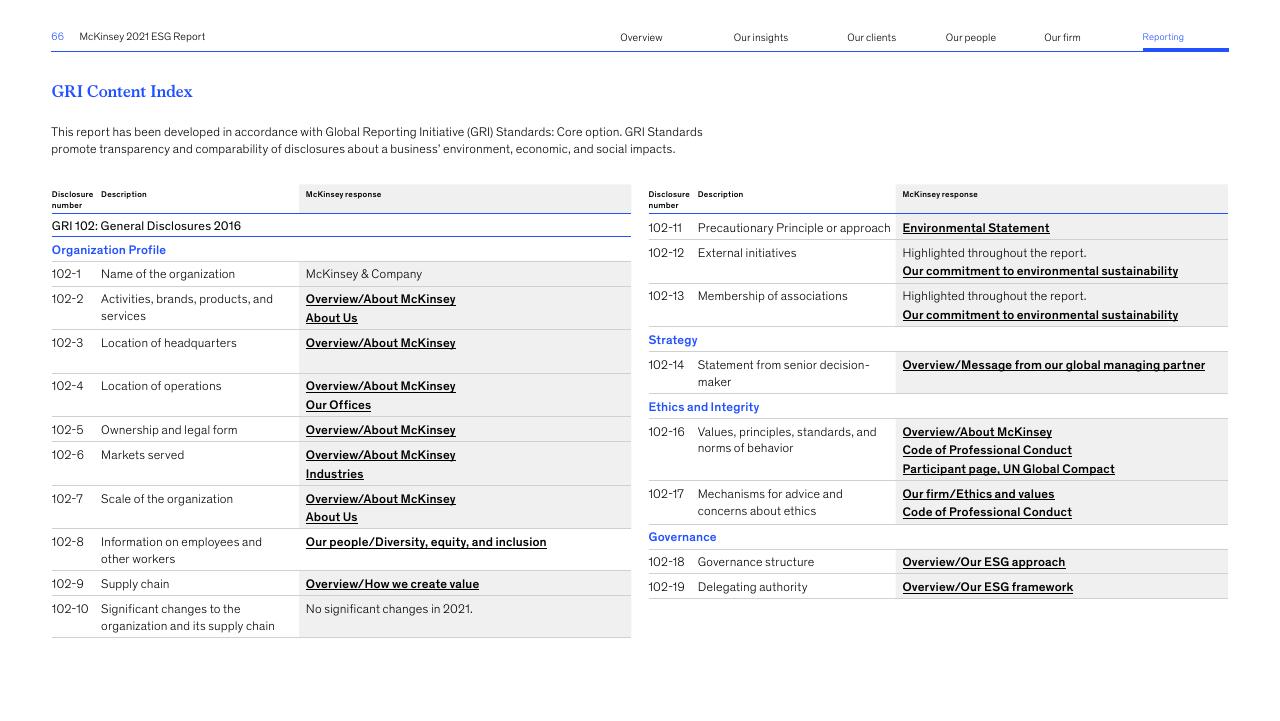Open environmental sustainability commitment link in row 102-13
The height and width of the screenshot is (721, 1280).
click(1040, 315)
